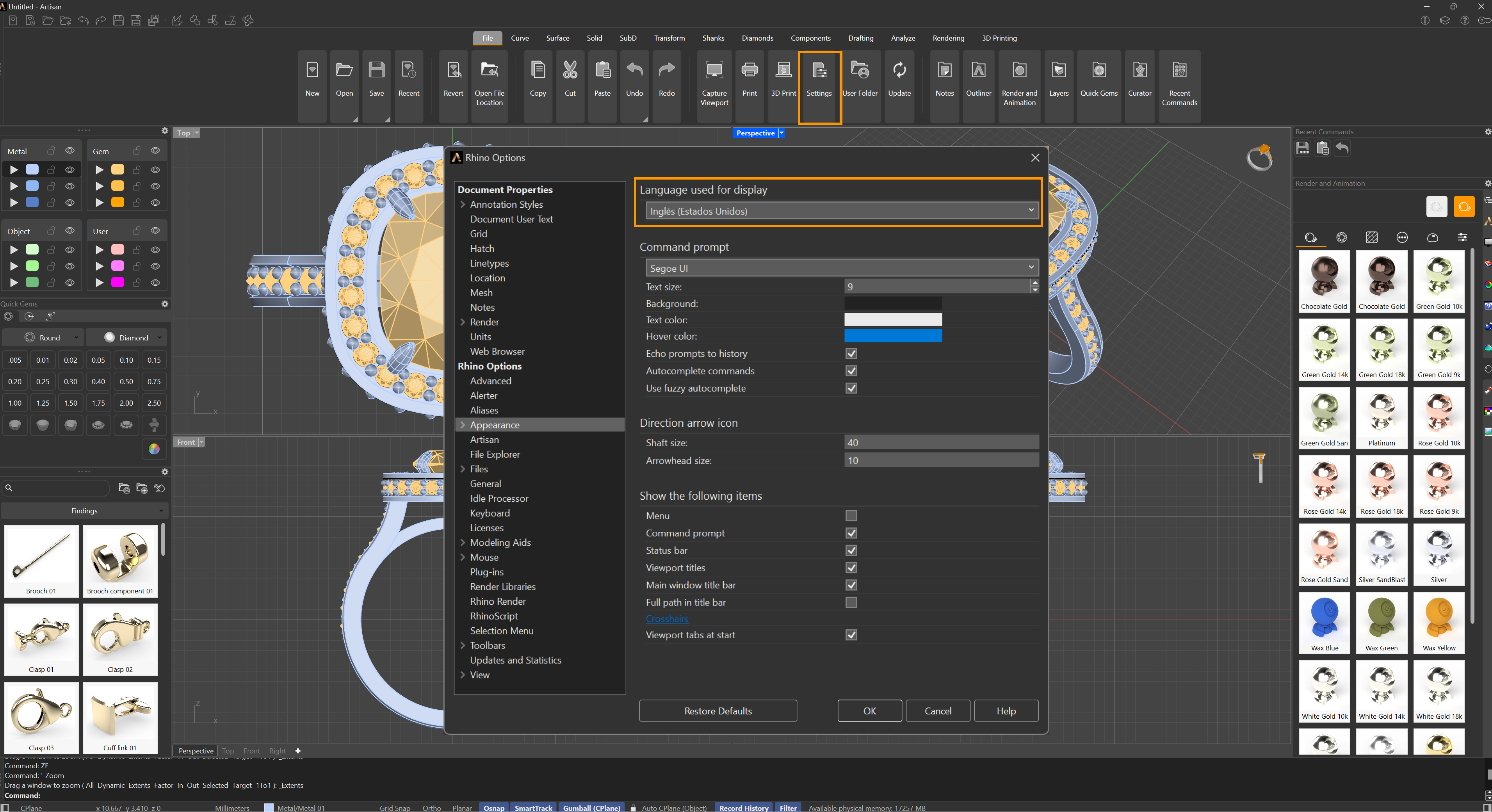Click the Quick Gems color wheel icon
1492x812 pixels.
pyautogui.click(x=154, y=449)
